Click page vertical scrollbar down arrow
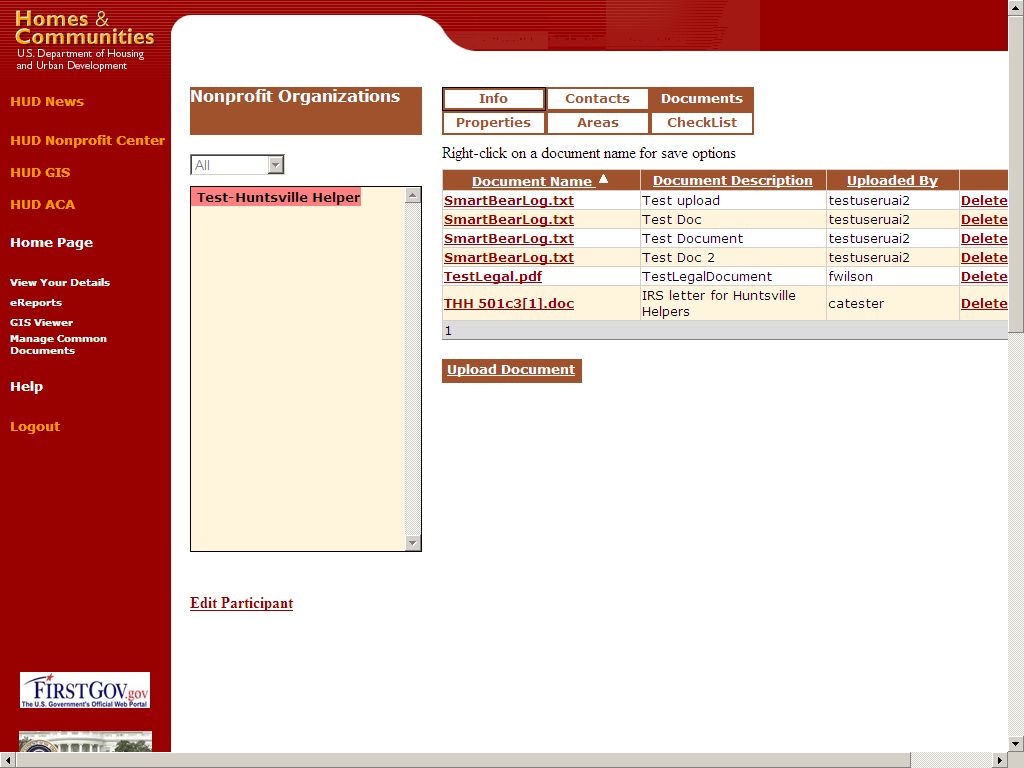 point(1016,743)
